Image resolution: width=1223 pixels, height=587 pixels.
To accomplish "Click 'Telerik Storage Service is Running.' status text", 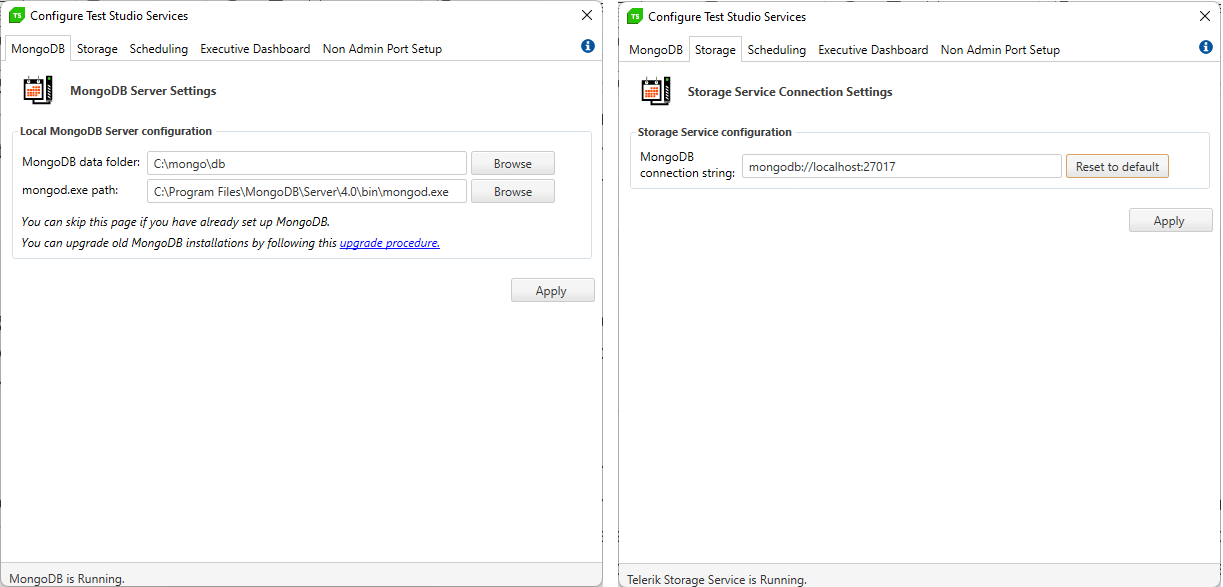I will pos(717,579).
